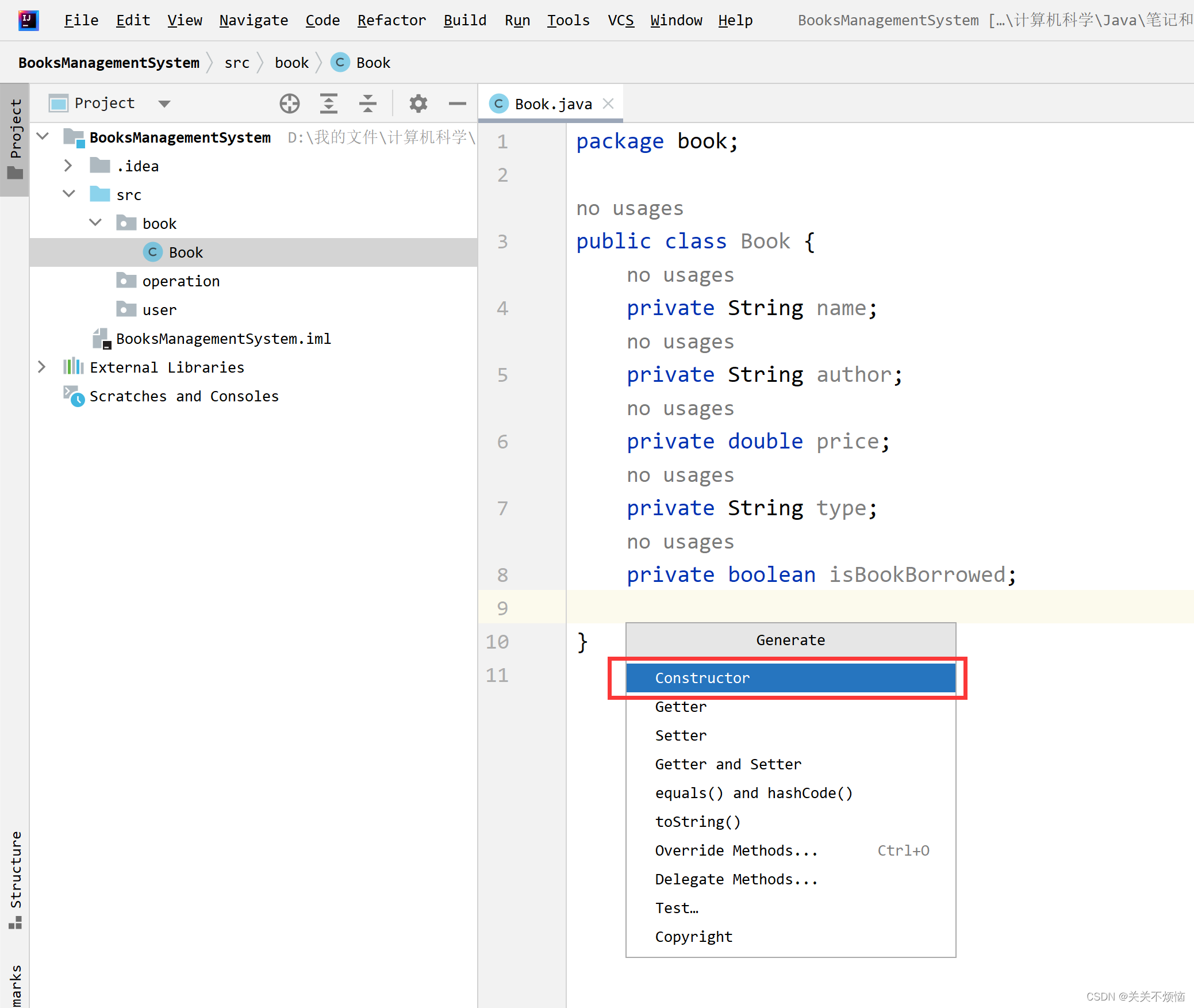Select Setter in Generate popup
This screenshot has height=1008, width=1194.
790,735
